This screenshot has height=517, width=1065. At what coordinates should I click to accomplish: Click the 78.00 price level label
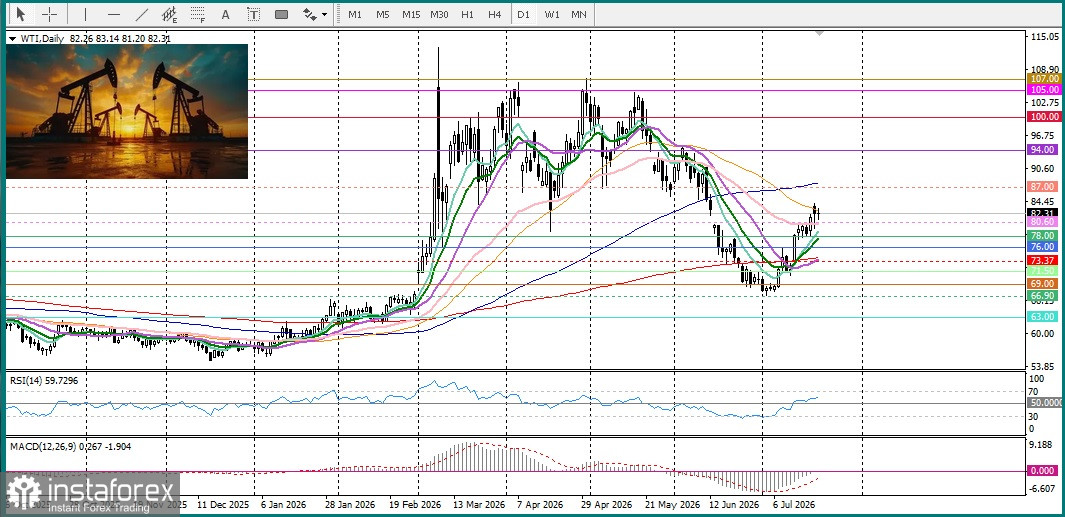[x=1045, y=235]
